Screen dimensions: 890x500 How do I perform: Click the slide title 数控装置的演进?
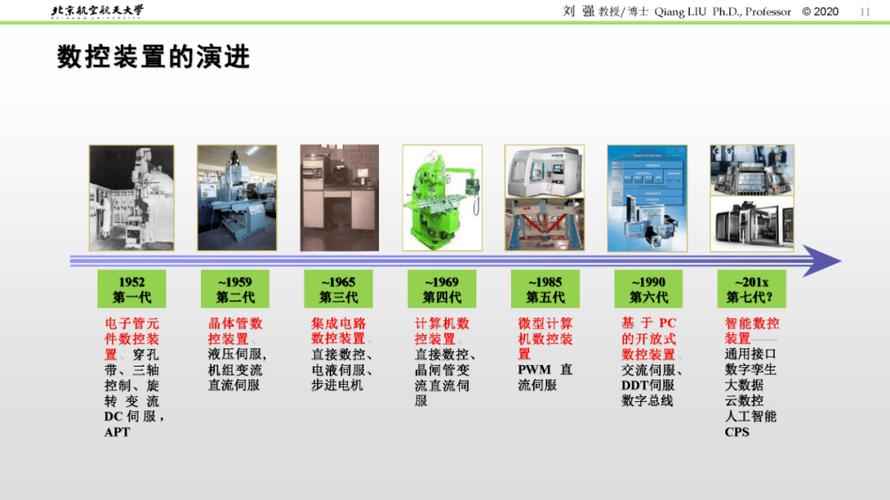click(153, 57)
